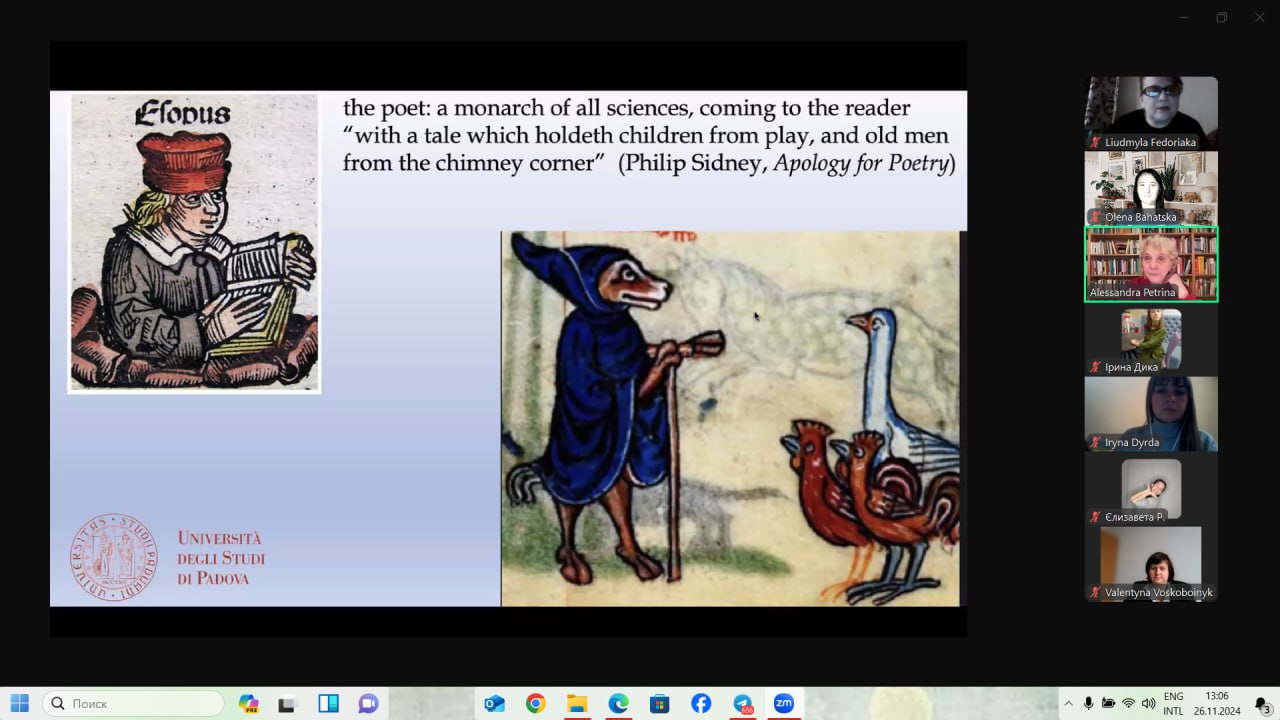This screenshot has height=720, width=1280.
Task: Switch ENG INTL input language
Action: 1173,704
